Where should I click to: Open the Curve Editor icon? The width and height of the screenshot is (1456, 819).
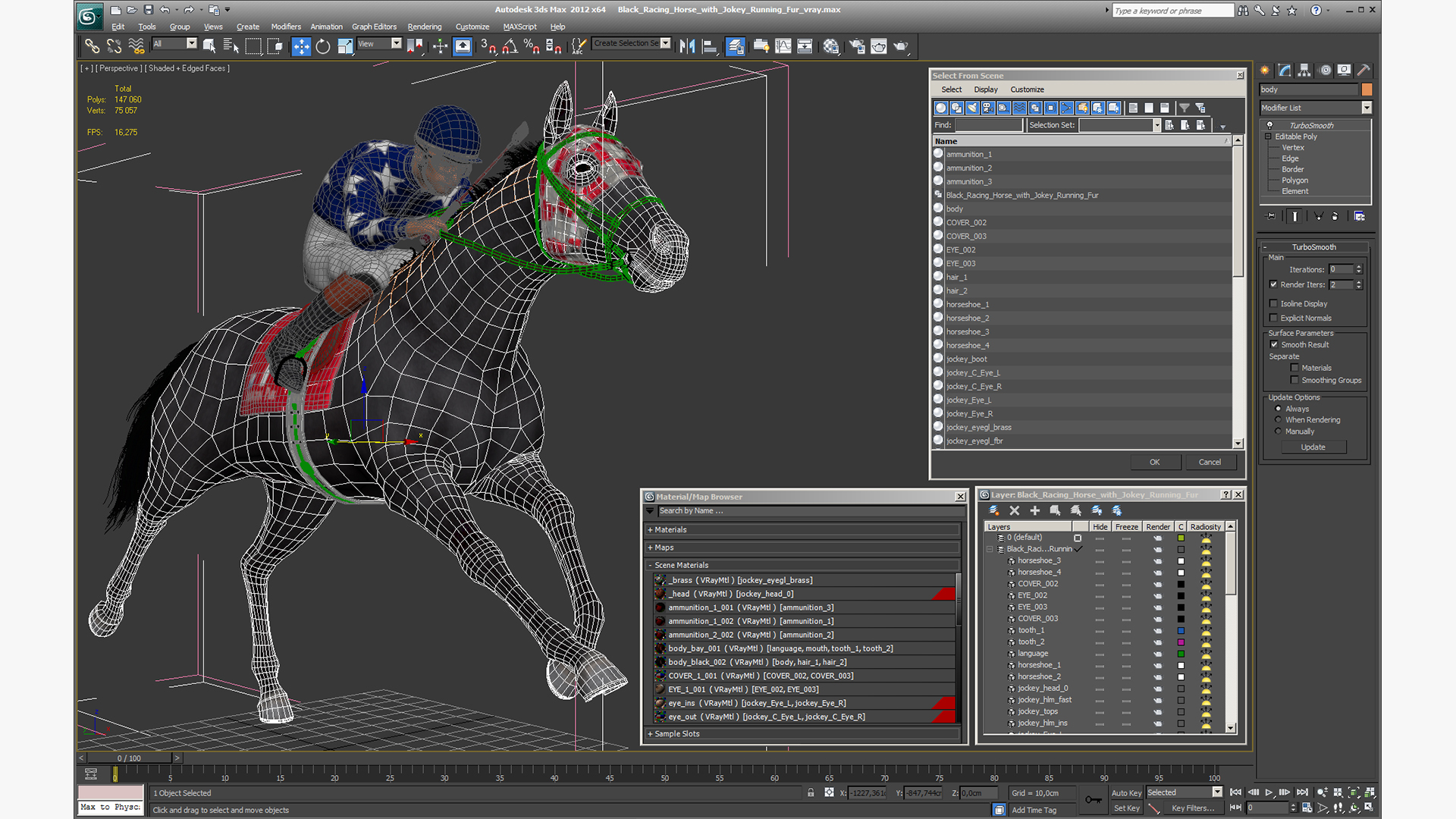(x=783, y=46)
